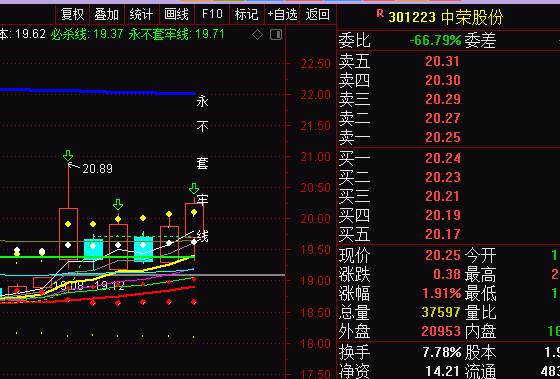Viewport: 560px width, 379px height.
Task: Click the 卖一 price 20.25
Action: [443, 138]
